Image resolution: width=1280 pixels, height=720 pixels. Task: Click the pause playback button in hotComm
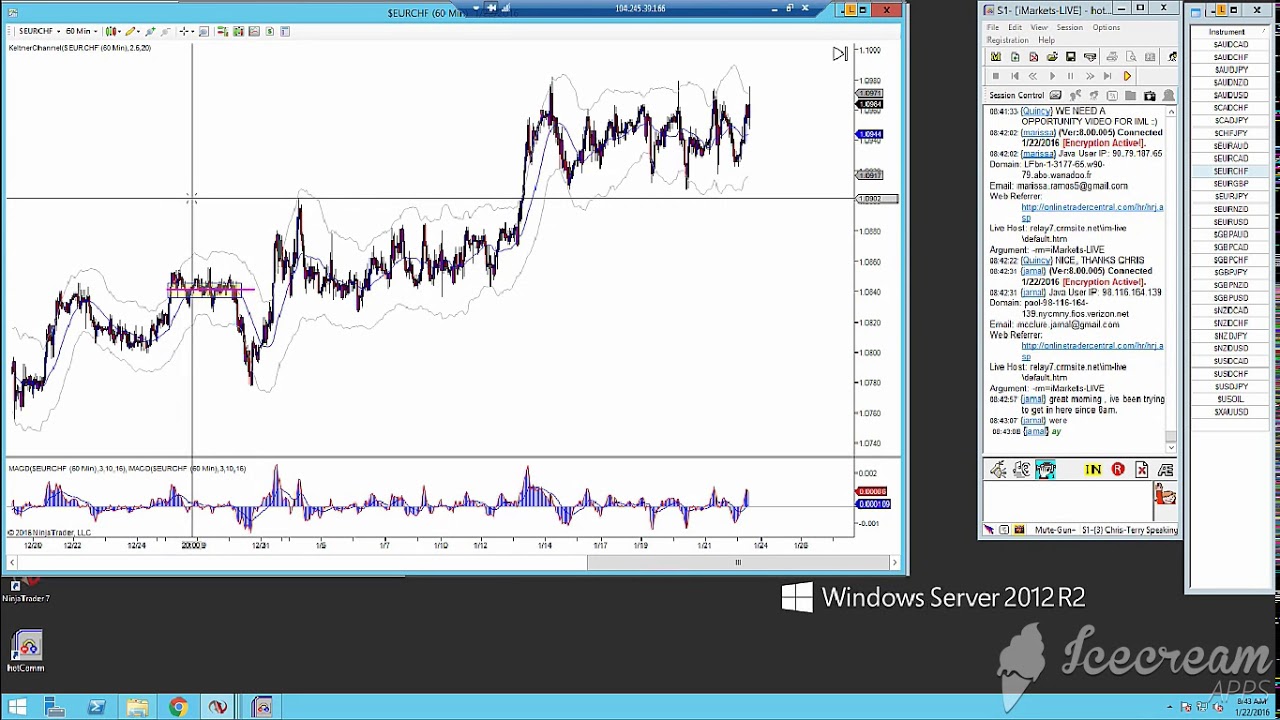[1070, 76]
